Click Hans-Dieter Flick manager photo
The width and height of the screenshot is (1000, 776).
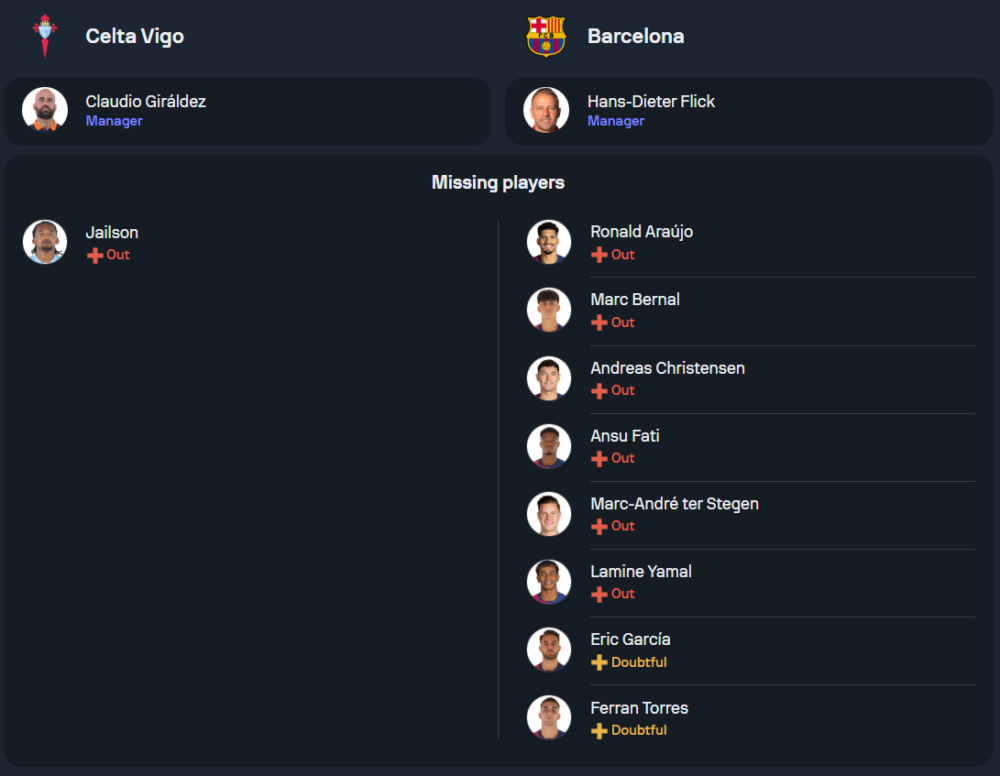546,110
